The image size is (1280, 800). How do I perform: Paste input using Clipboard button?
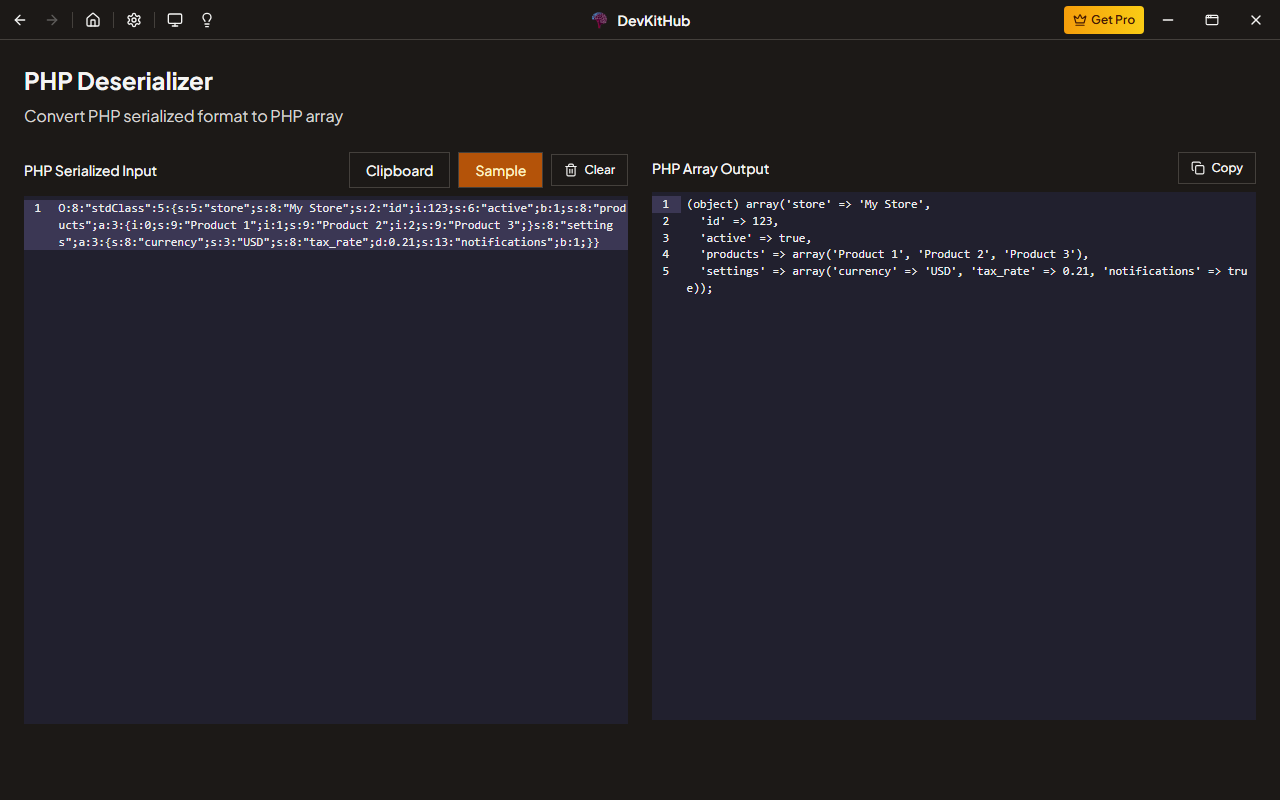(x=399, y=170)
